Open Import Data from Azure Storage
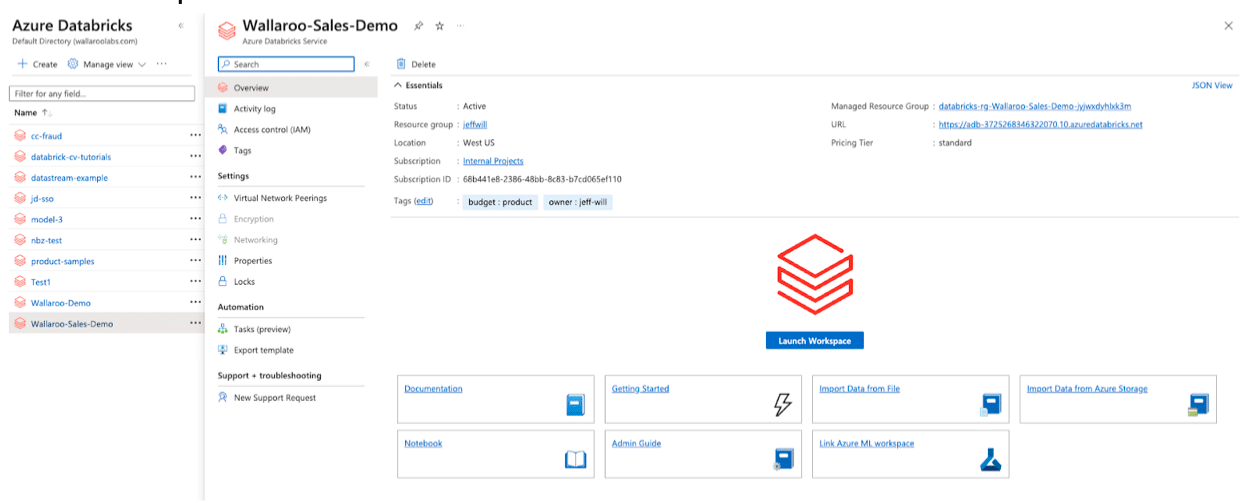Viewport: 1255px width, 503px height. (1118, 399)
